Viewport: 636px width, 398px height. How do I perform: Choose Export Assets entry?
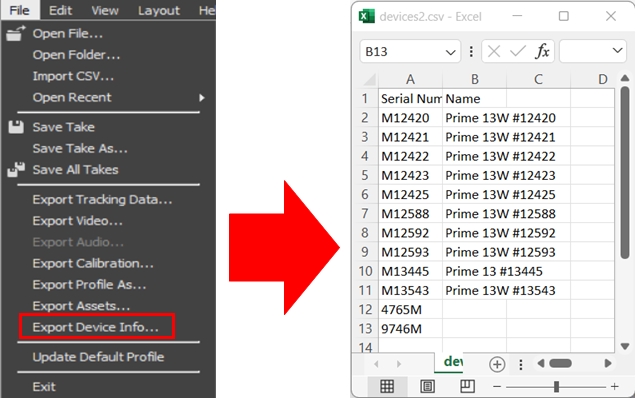tap(81, 306)
